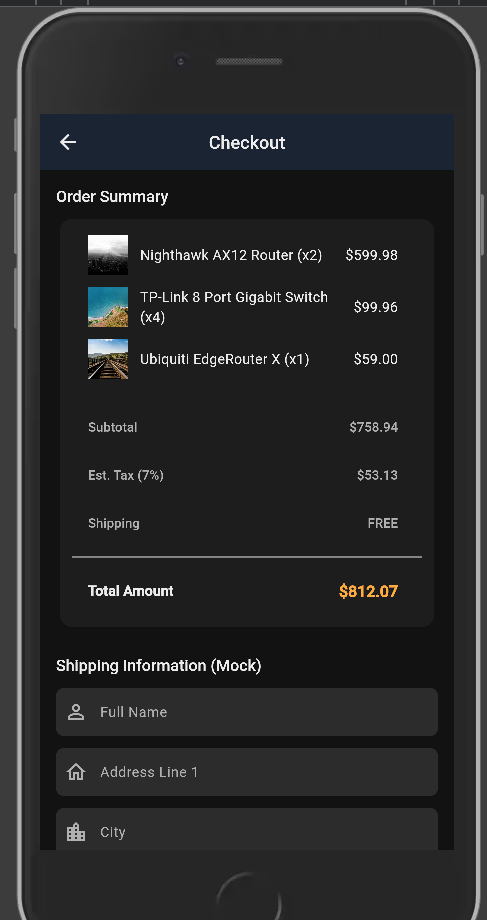
Task: Click the Subtotal value $758.94
Action: pos(374,427)
